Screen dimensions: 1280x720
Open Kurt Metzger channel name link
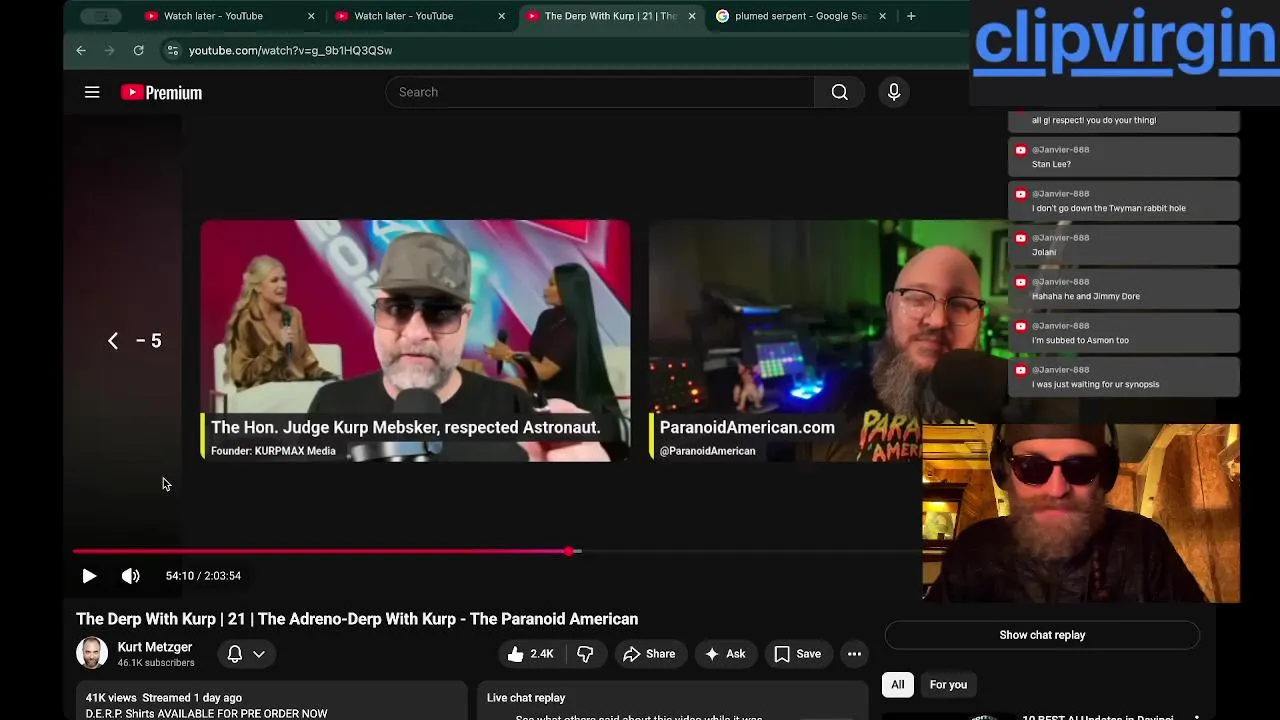tap(154, 647)
